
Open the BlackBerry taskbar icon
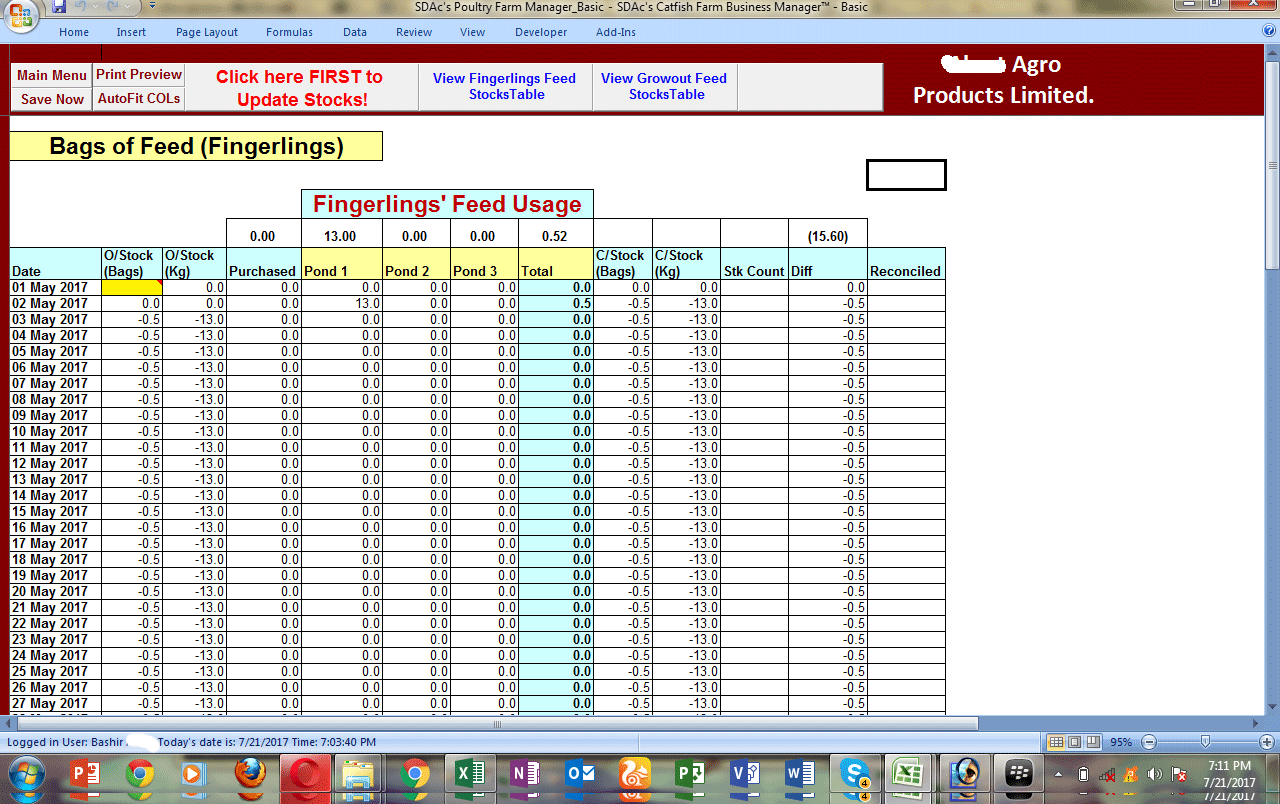[x=1019, y=775]
